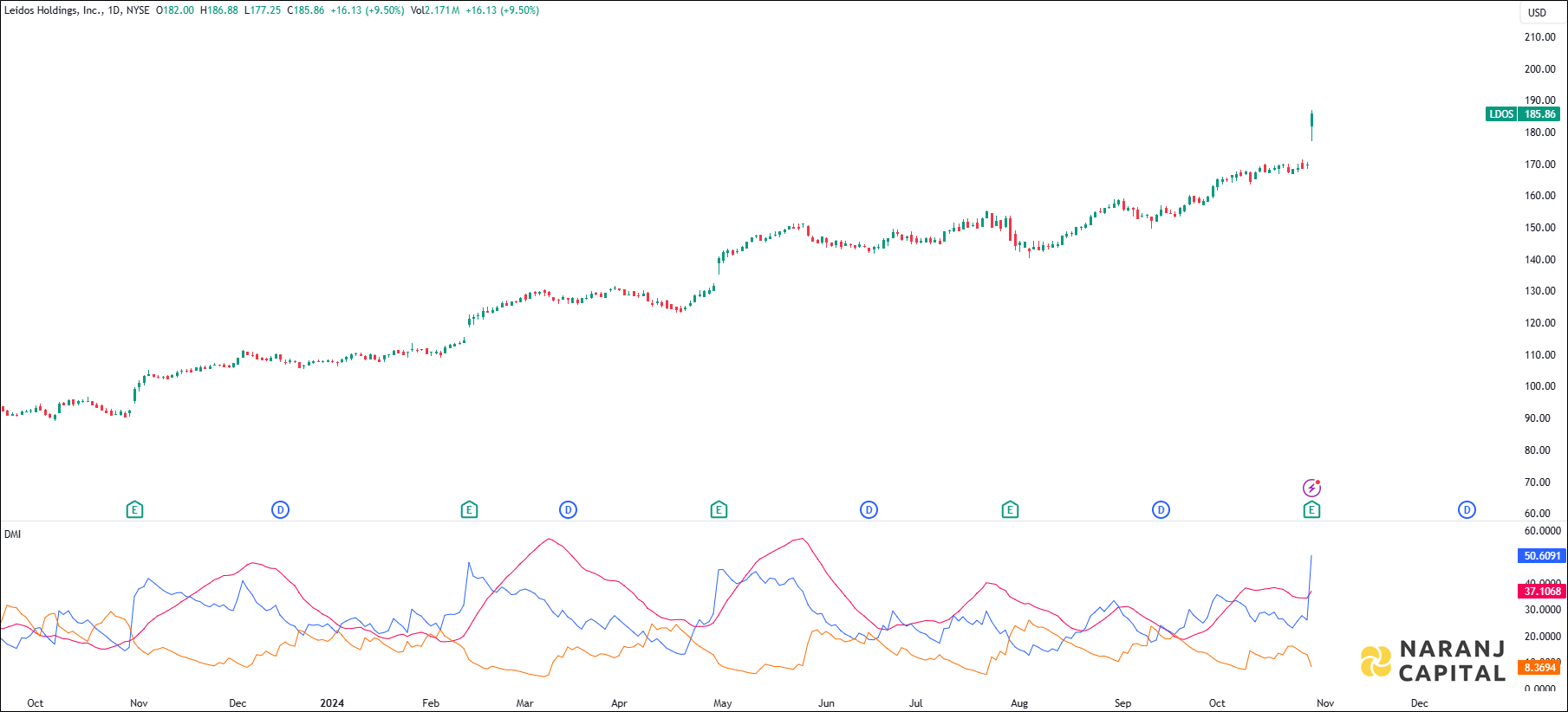
Task: Open the dividend D marker near March
Action: click(568, 510)
